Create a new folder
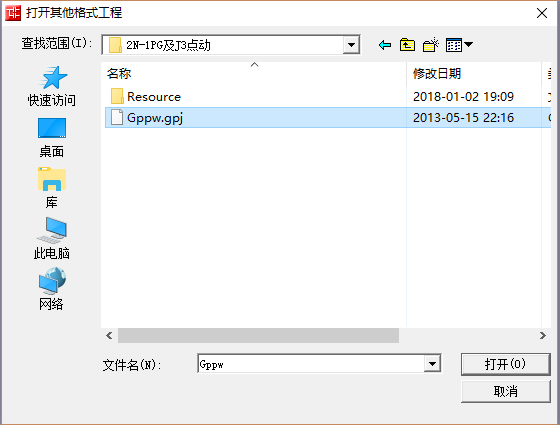This screenshot has height=425, width=560. point(431,45)
